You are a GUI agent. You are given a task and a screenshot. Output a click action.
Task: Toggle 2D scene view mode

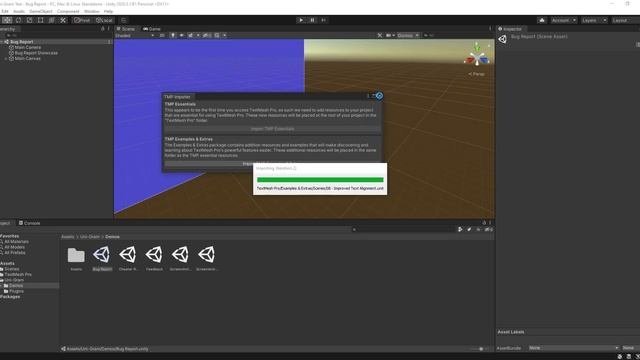pos(162,36)
